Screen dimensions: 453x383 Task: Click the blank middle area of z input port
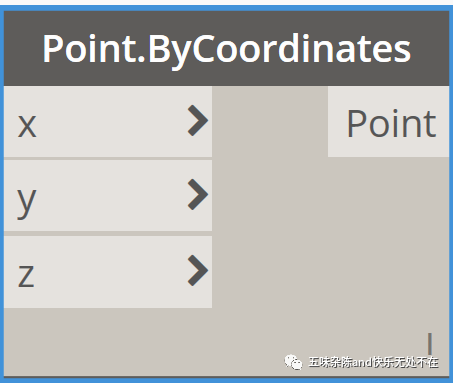[110, 272]
